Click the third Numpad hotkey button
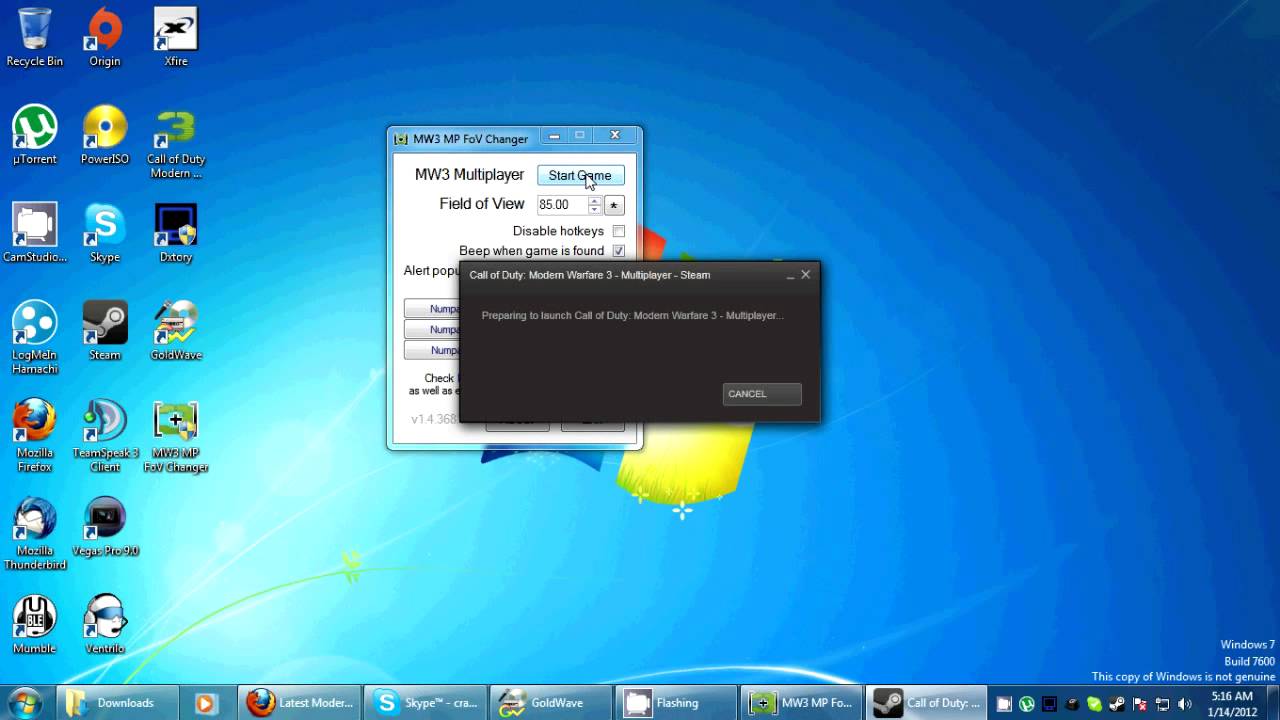1280x720 pixels. point(431,350)
